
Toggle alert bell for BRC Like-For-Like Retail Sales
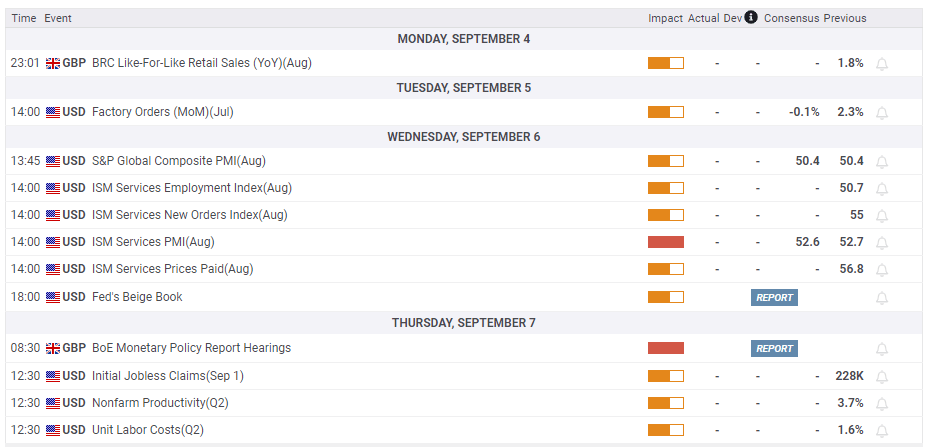point(882,64)
